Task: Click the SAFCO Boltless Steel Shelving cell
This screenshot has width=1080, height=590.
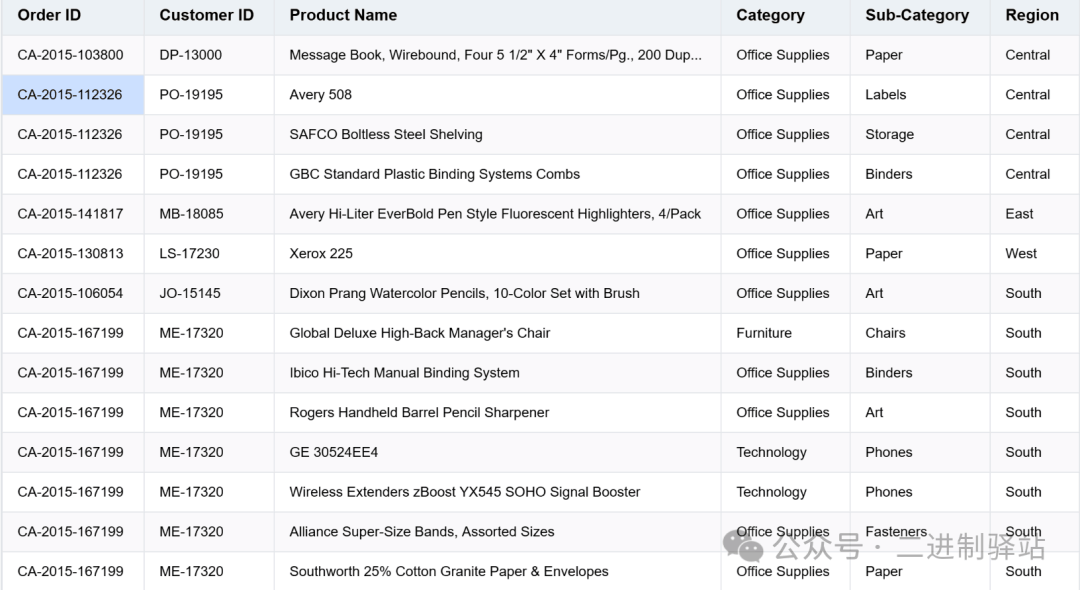Action: point(386,134)
